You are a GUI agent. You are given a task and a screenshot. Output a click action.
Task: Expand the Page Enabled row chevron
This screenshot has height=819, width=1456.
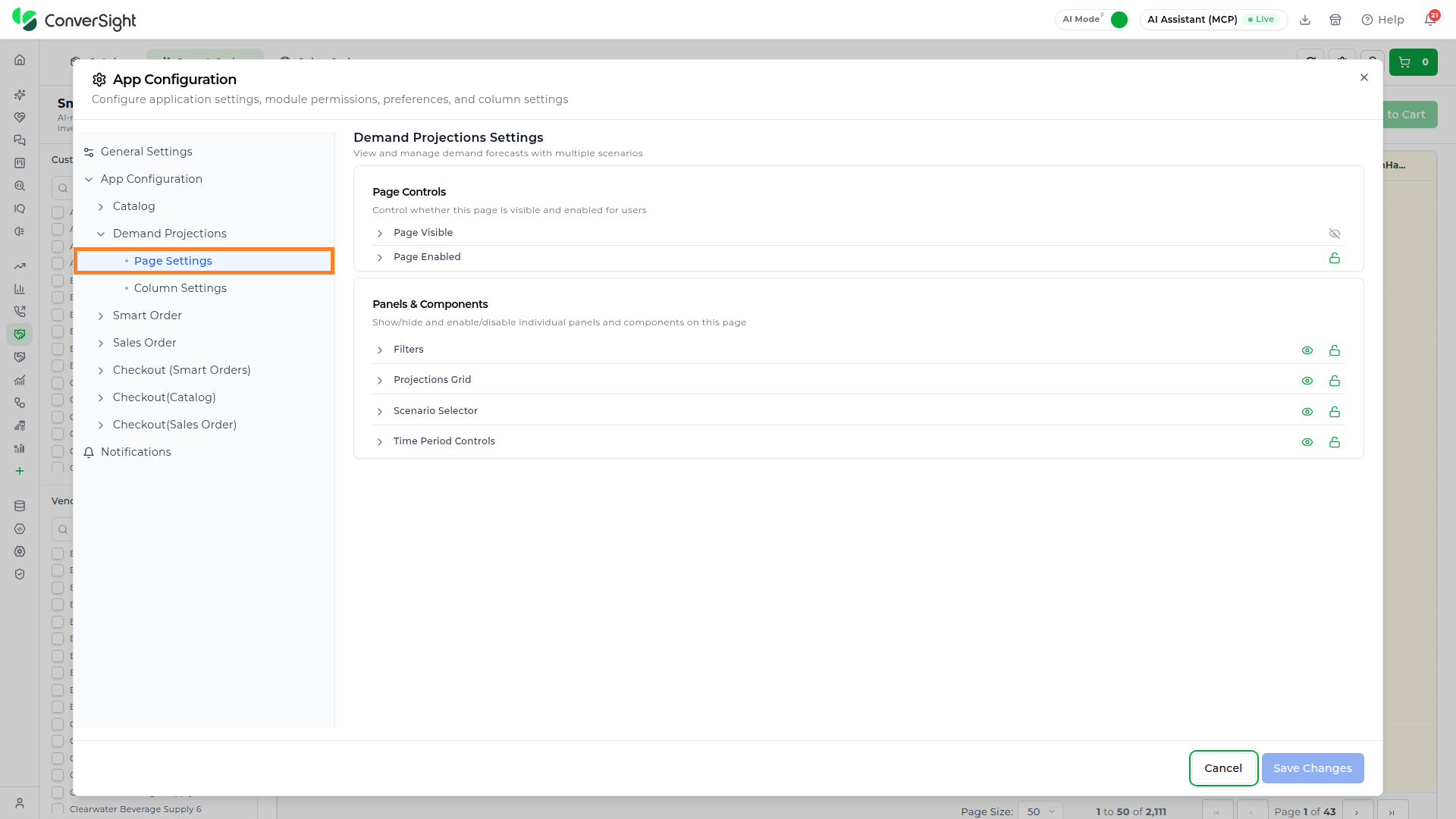coord(380,258)
